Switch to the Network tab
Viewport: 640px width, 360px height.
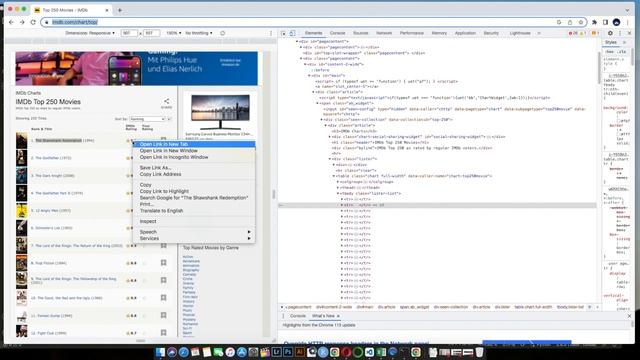(384, 33)
